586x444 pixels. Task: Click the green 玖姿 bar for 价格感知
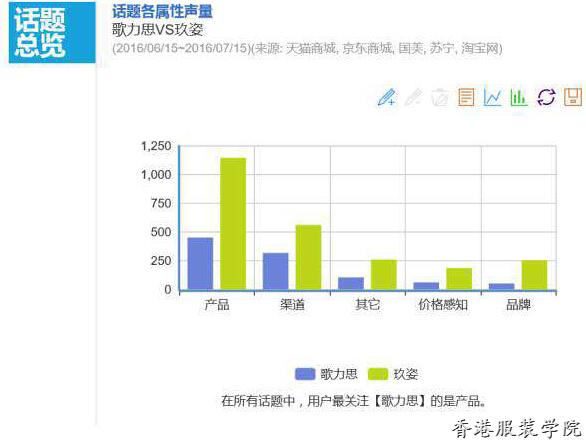459,279
